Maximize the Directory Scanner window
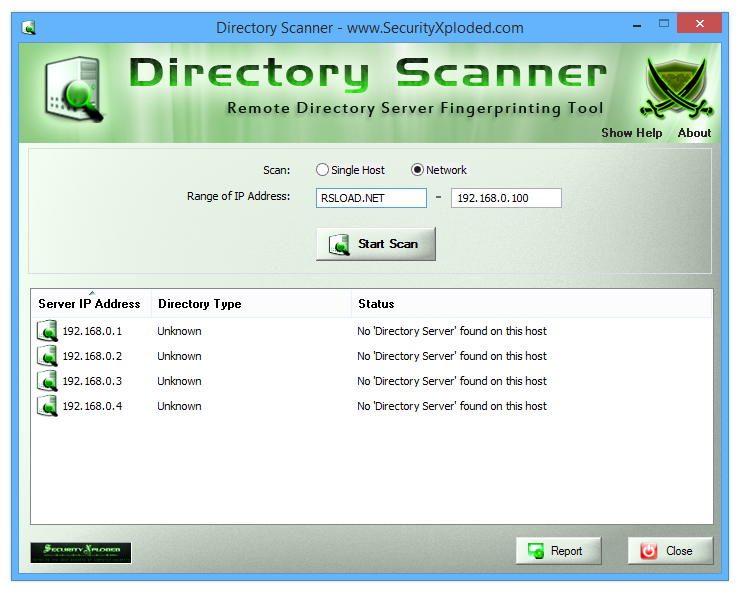Image resolution: width=743 pixels, height=600 pixels. 664,24
